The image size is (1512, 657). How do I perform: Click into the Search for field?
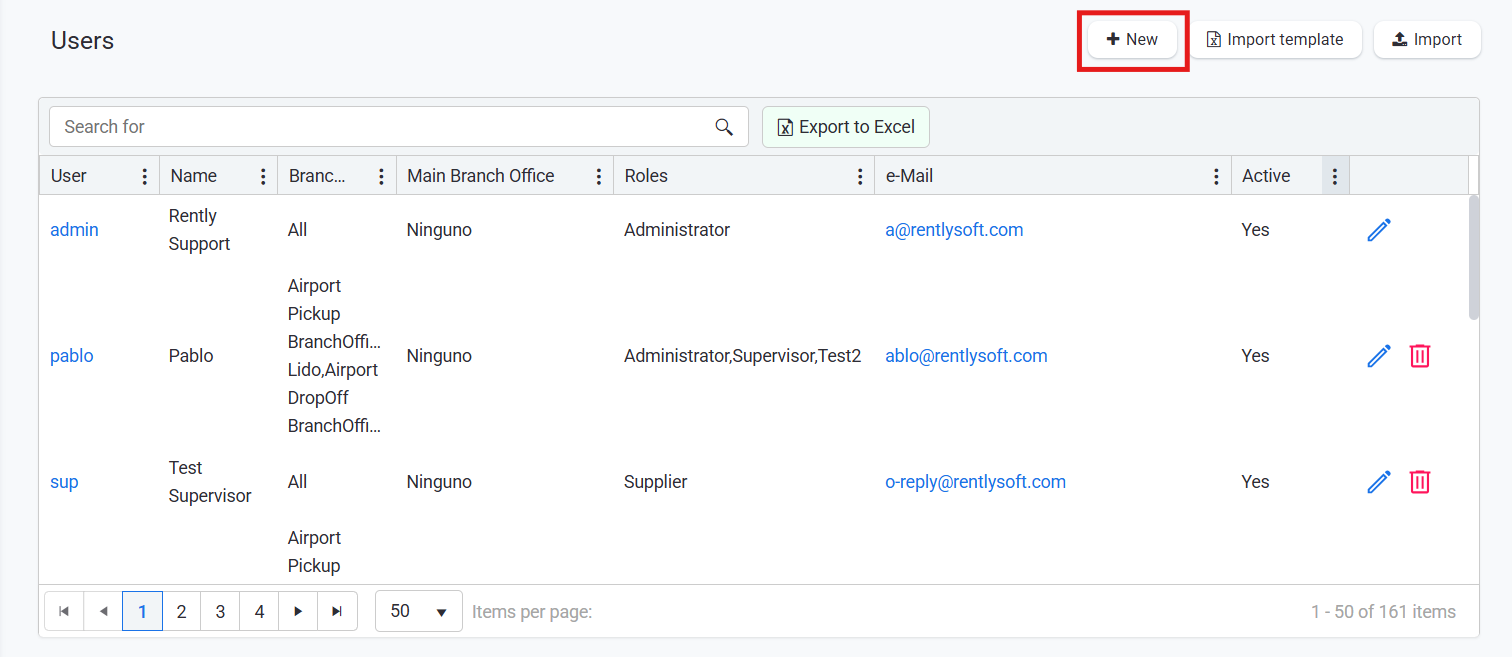click(380, 127)
